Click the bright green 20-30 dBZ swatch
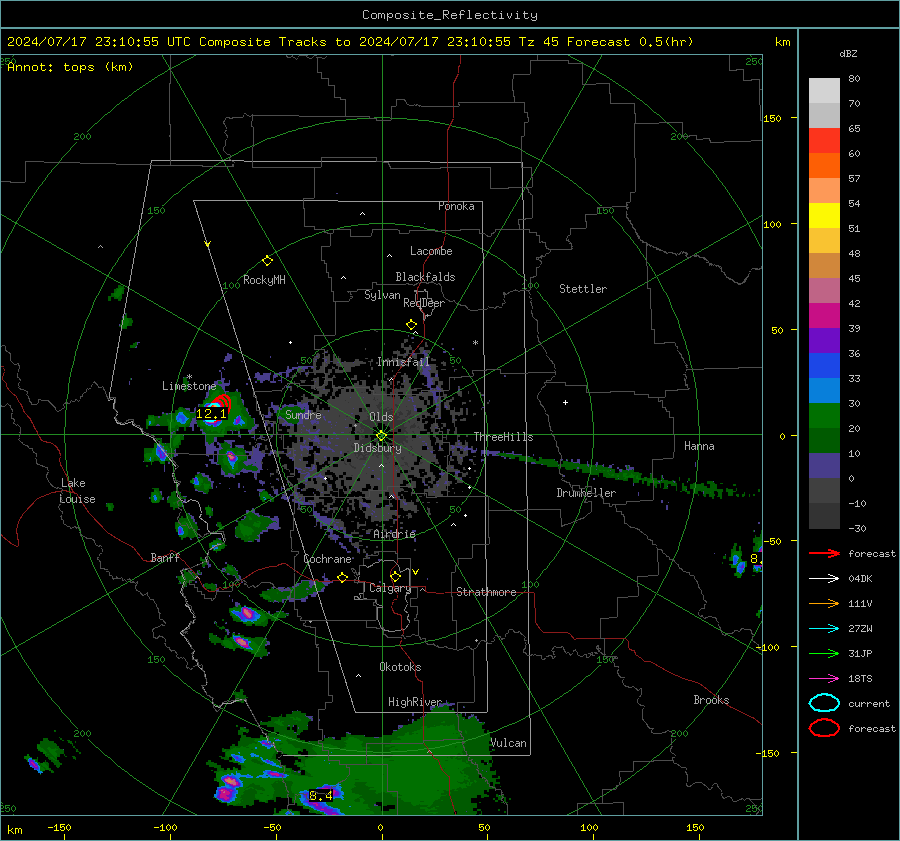This screenshot has height=841, width=900. (x=824, y=416)
